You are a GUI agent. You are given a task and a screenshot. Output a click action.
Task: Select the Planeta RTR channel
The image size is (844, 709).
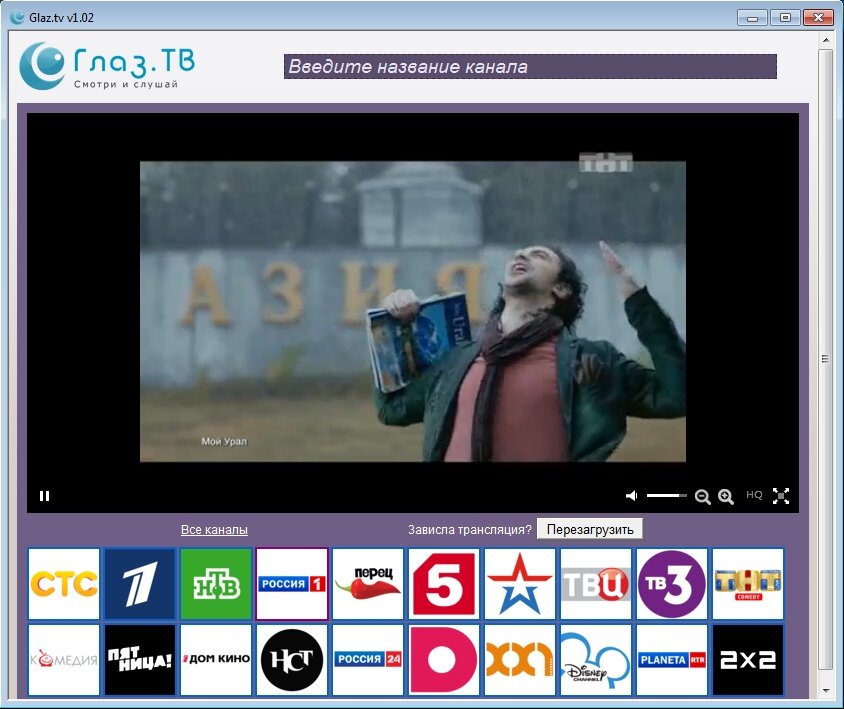tap(672, 660)
